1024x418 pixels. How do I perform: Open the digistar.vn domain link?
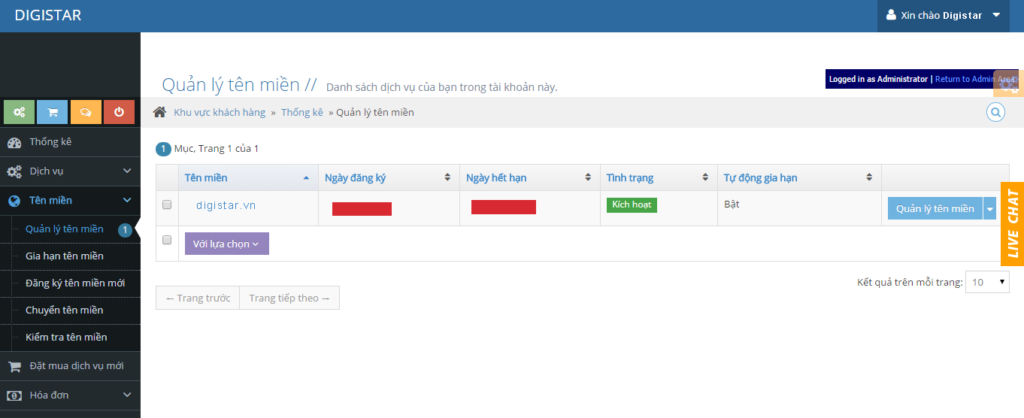pos(226,205)
